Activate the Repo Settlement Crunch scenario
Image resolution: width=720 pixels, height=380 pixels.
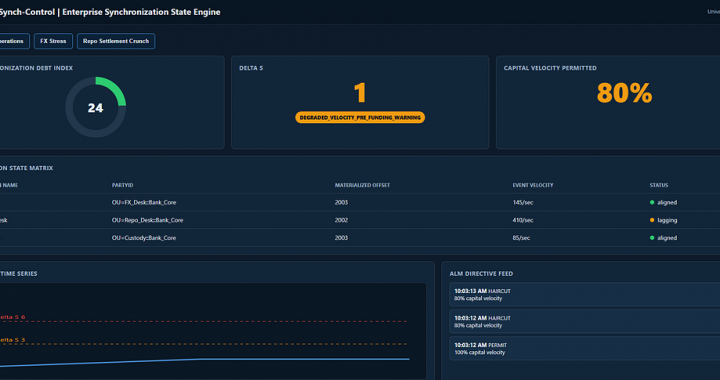[116, 41]
